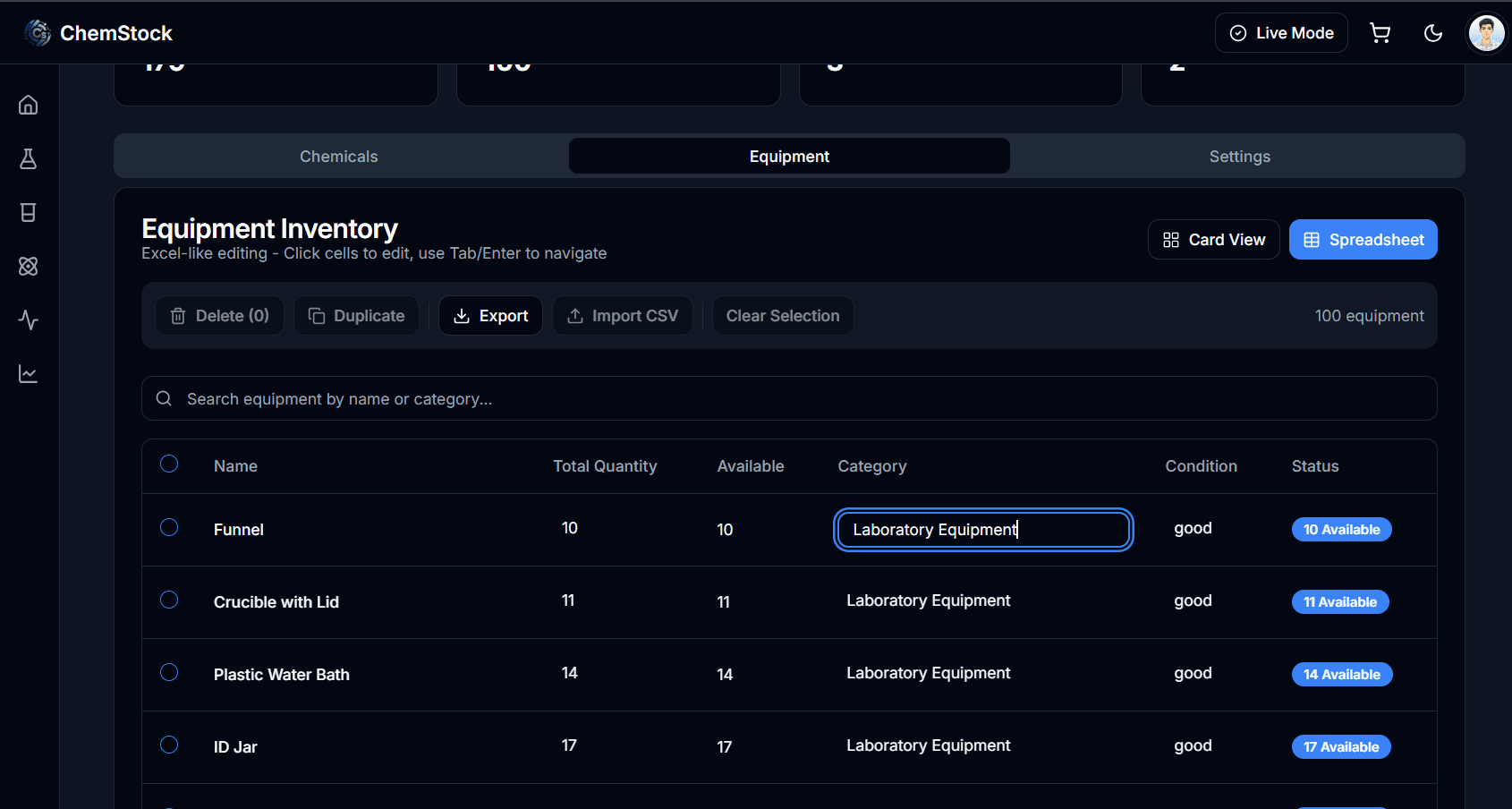The image size is (1512, 809).
Task: Switch to the Equipment tab
Action: [x=789, y=157]
